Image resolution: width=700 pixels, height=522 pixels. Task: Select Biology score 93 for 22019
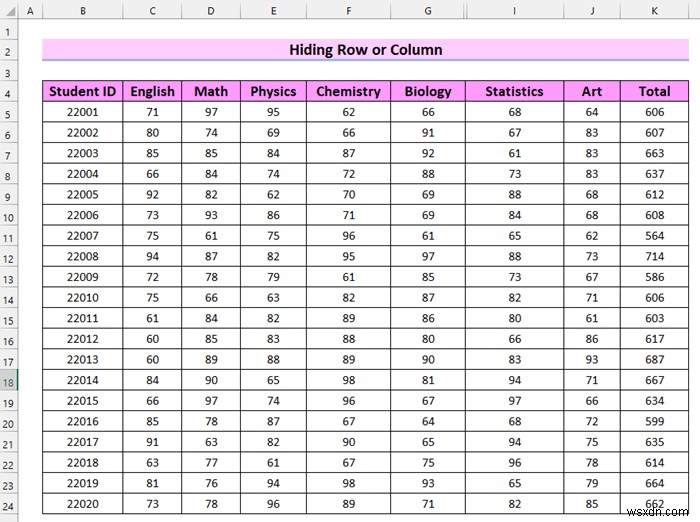[x=428, y=483]
